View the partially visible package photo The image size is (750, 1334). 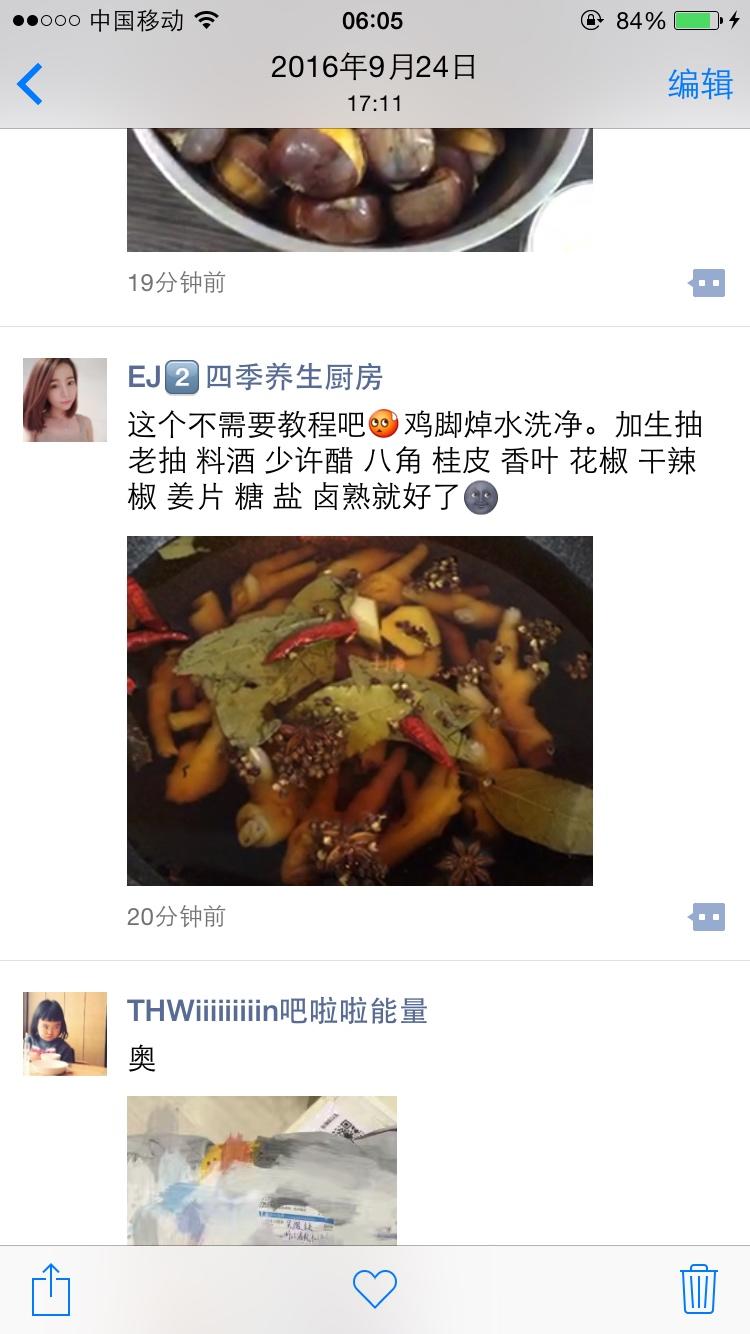262,1171
